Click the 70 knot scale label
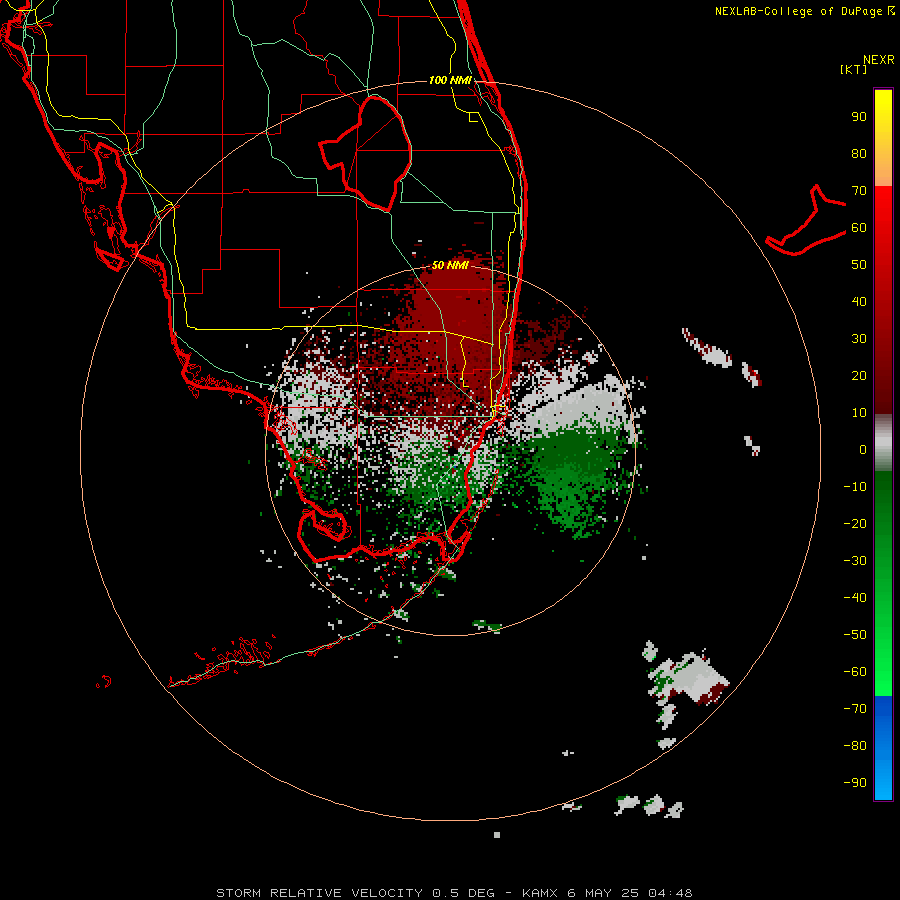 pos(859,191)
